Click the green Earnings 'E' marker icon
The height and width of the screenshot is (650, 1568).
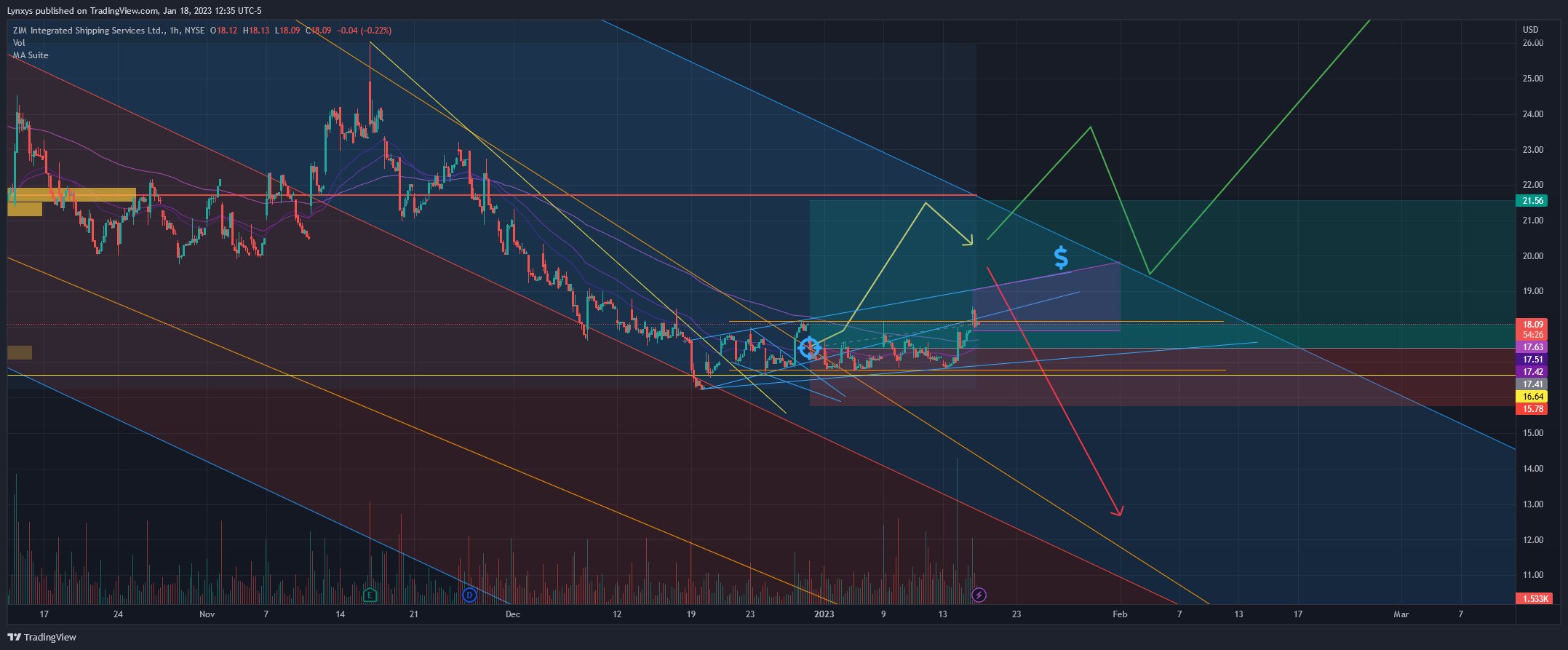pos(370,595)
